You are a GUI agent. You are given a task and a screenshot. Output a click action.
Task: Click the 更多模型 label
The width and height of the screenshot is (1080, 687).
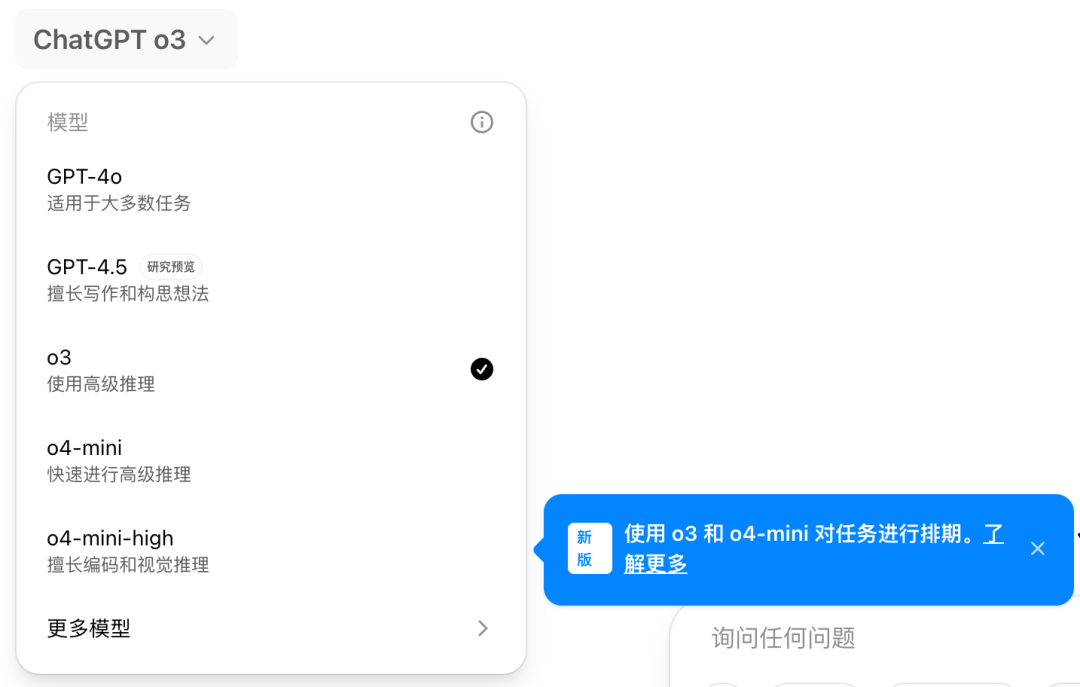[88, 628]
